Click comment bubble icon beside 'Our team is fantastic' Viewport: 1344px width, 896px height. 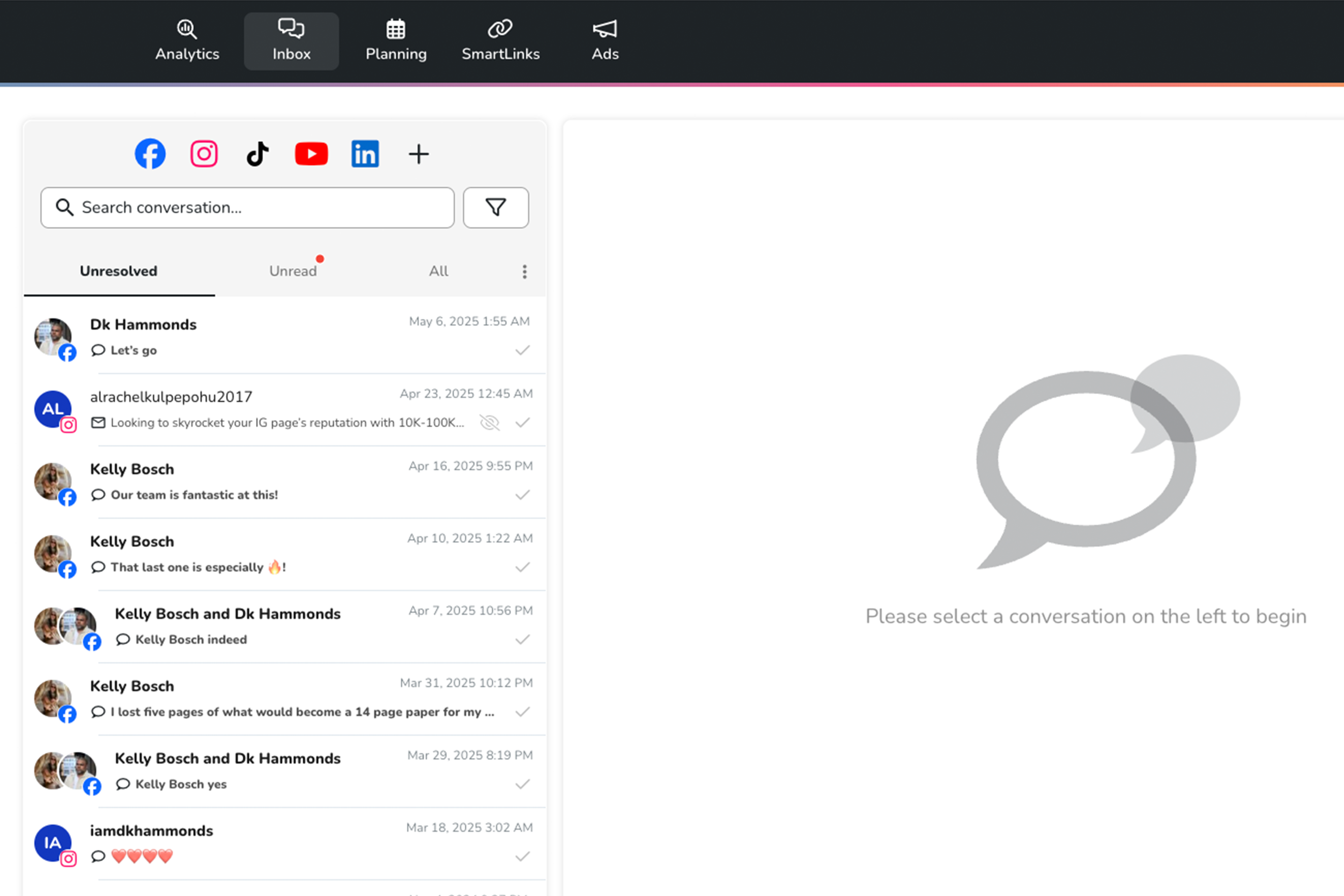(98, 495)
